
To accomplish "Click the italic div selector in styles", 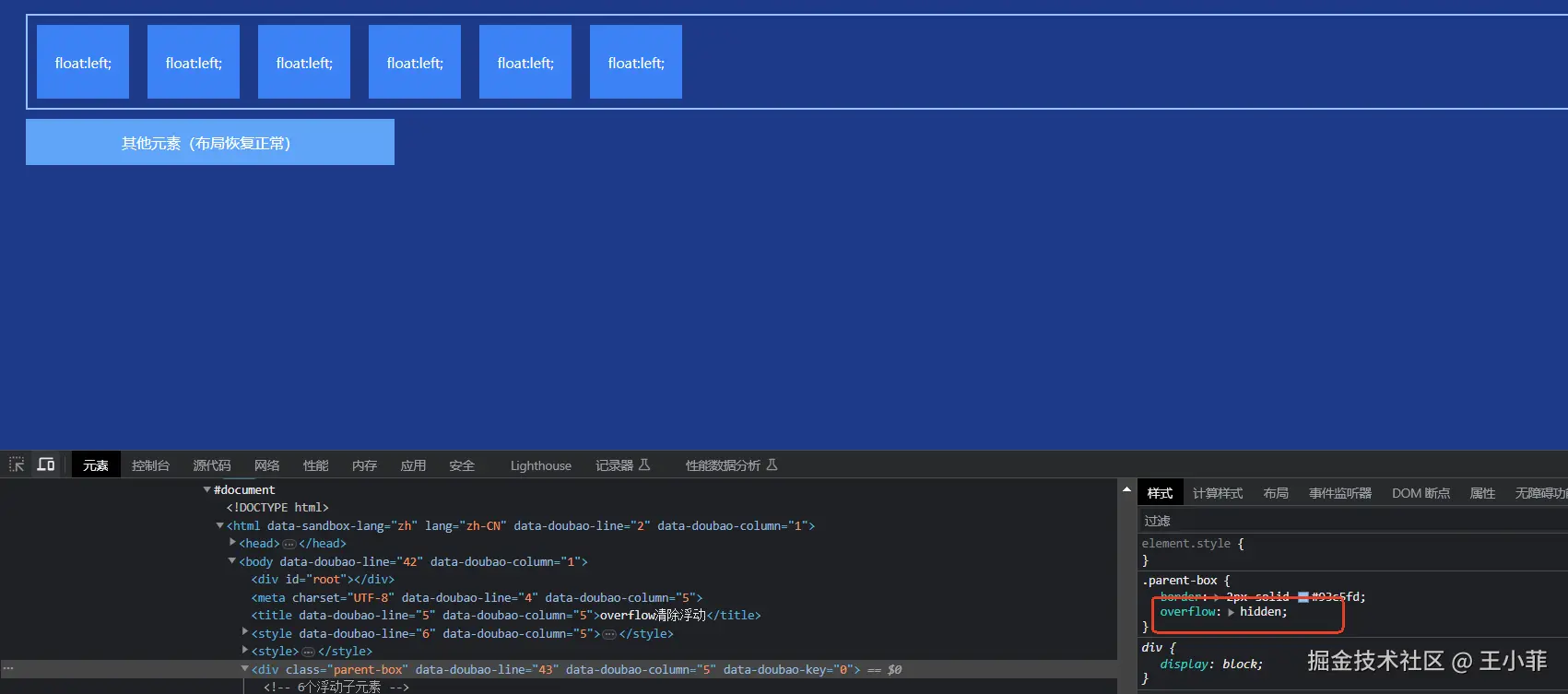I will (1151, 648).
